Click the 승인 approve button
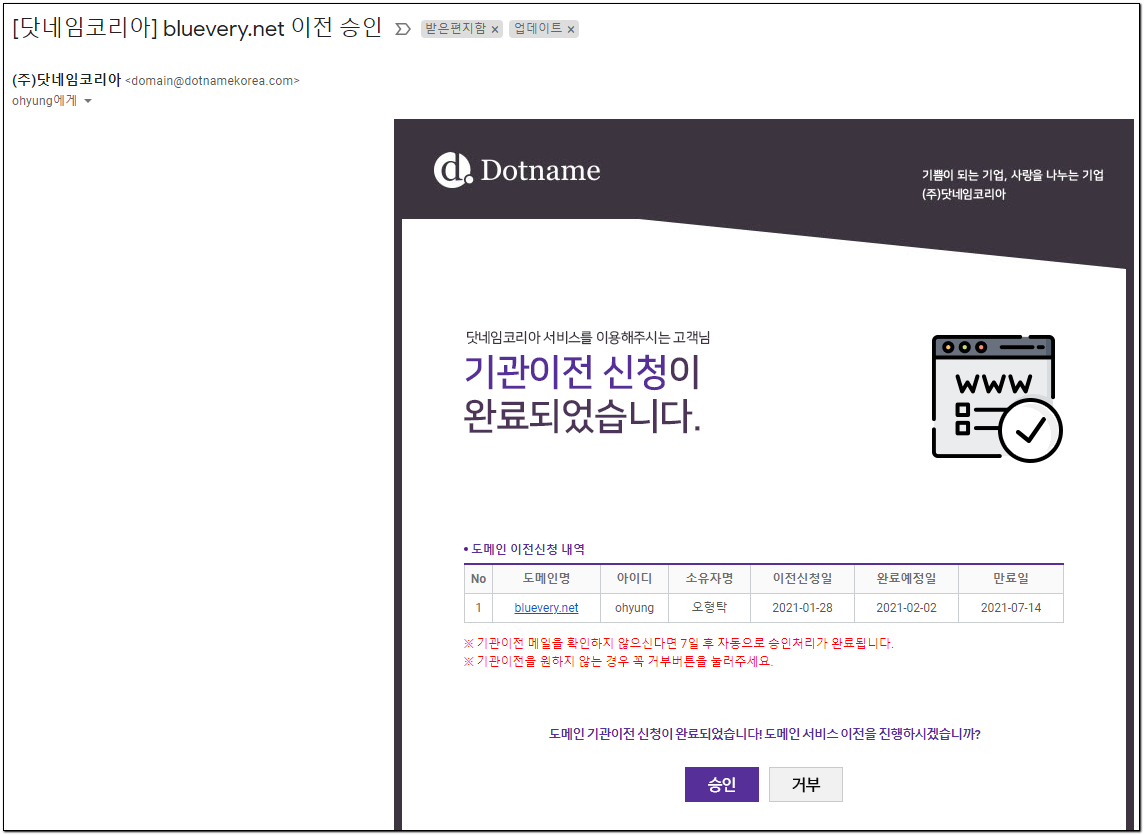 pyautogui.click(x=722, y=785)
